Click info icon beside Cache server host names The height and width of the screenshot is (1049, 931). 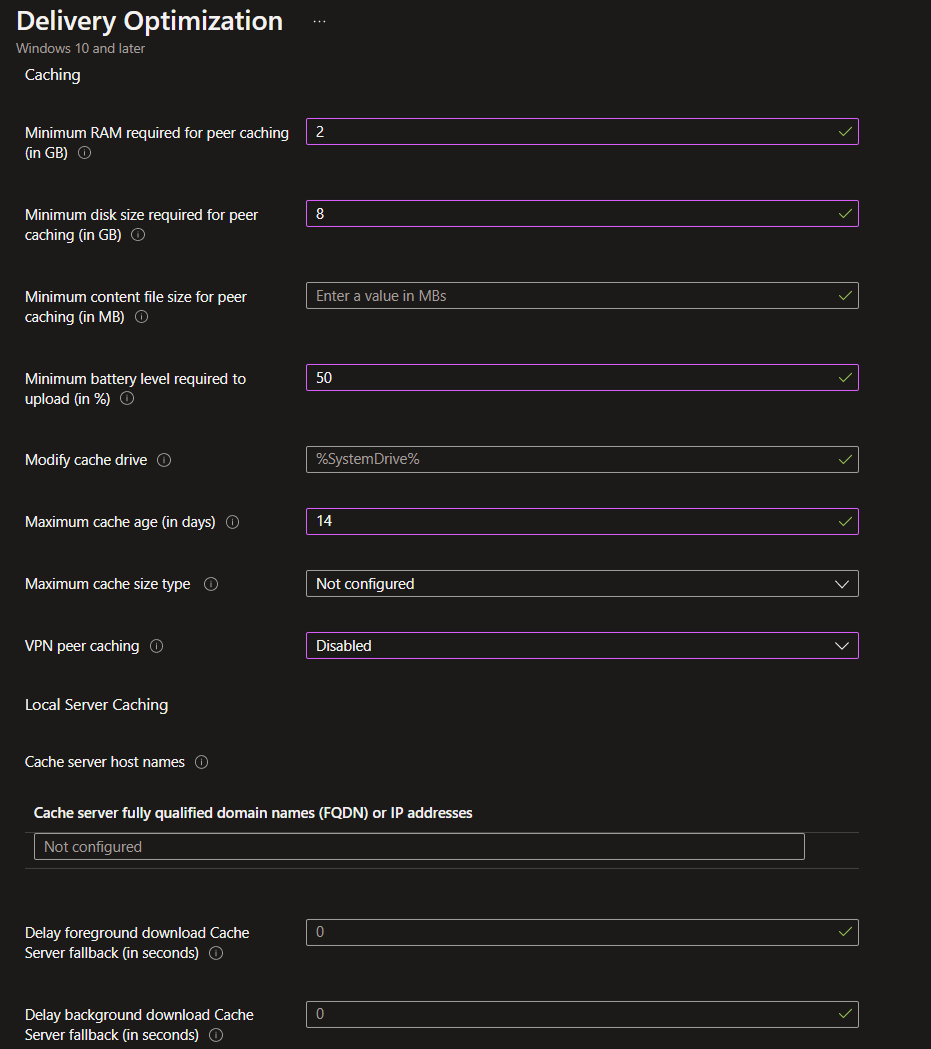tap(202, 762)
